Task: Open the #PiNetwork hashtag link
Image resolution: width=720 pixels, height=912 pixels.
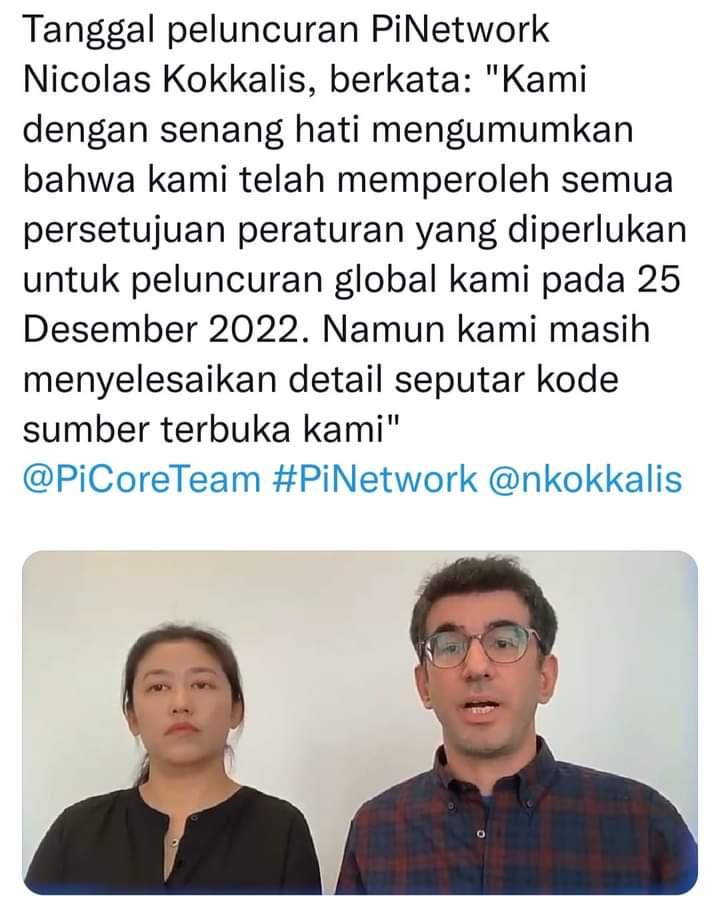Action: click(375, 480)
